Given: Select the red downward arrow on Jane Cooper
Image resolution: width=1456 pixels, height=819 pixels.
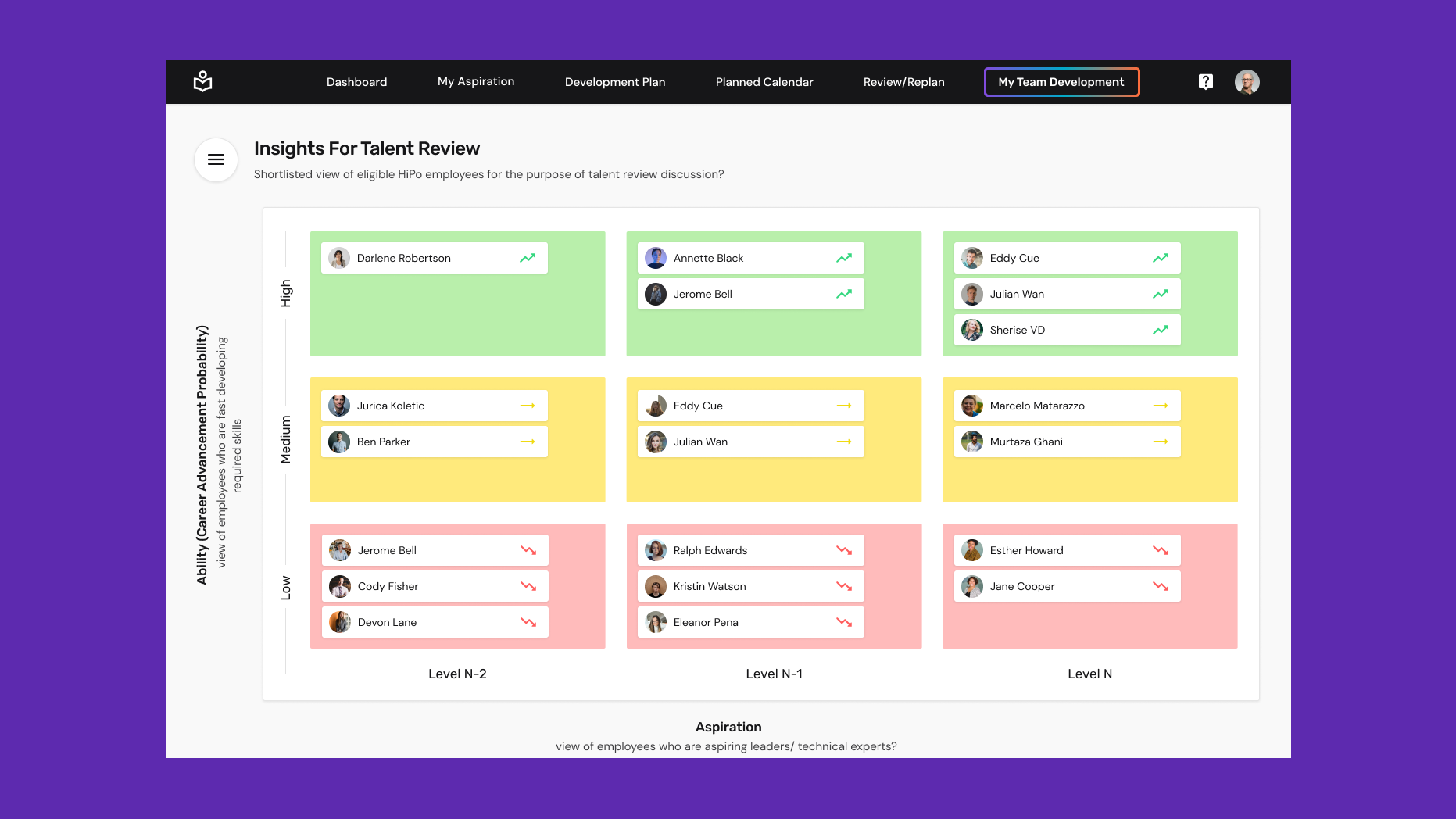Looking at the screenshot, I should pos(1161,586).
